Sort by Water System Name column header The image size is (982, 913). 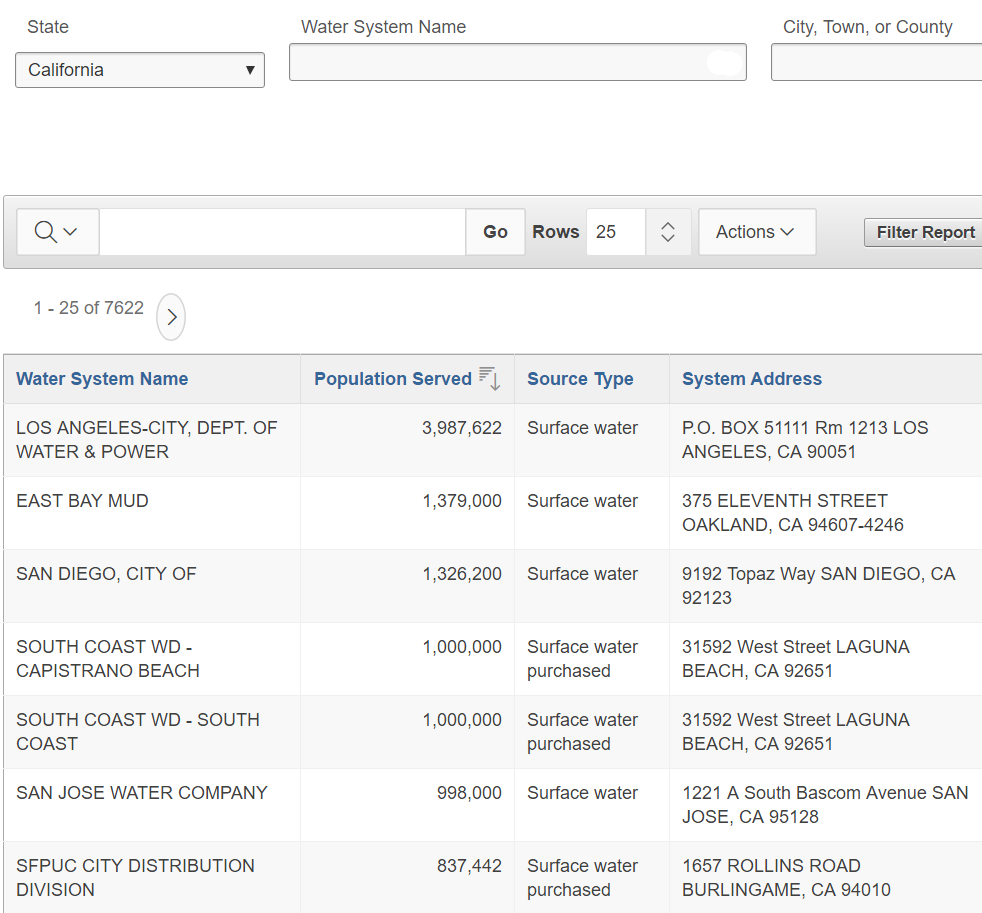102,379
